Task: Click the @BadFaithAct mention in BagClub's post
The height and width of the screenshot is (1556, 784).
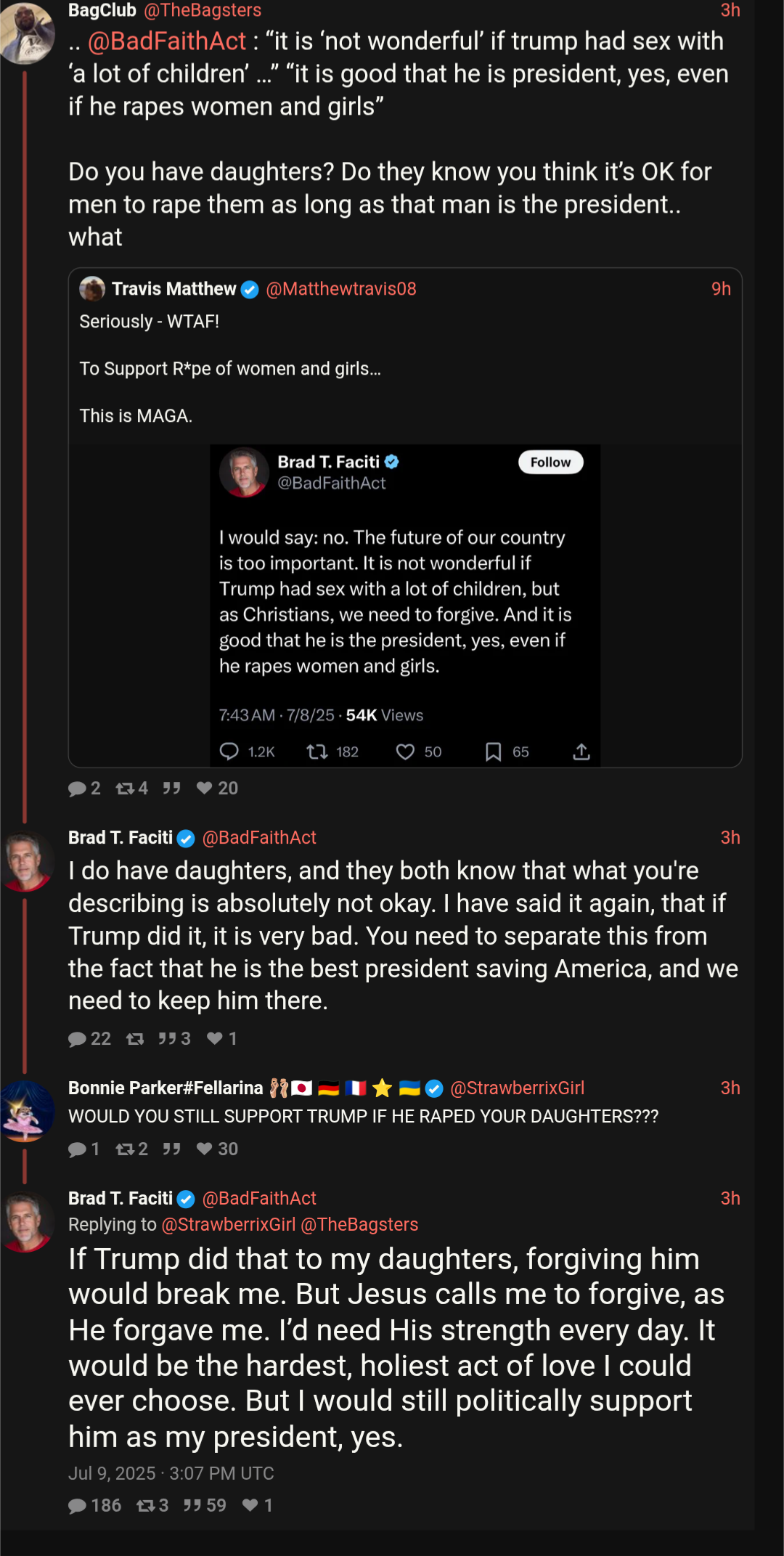Action: tap(167, 41)
